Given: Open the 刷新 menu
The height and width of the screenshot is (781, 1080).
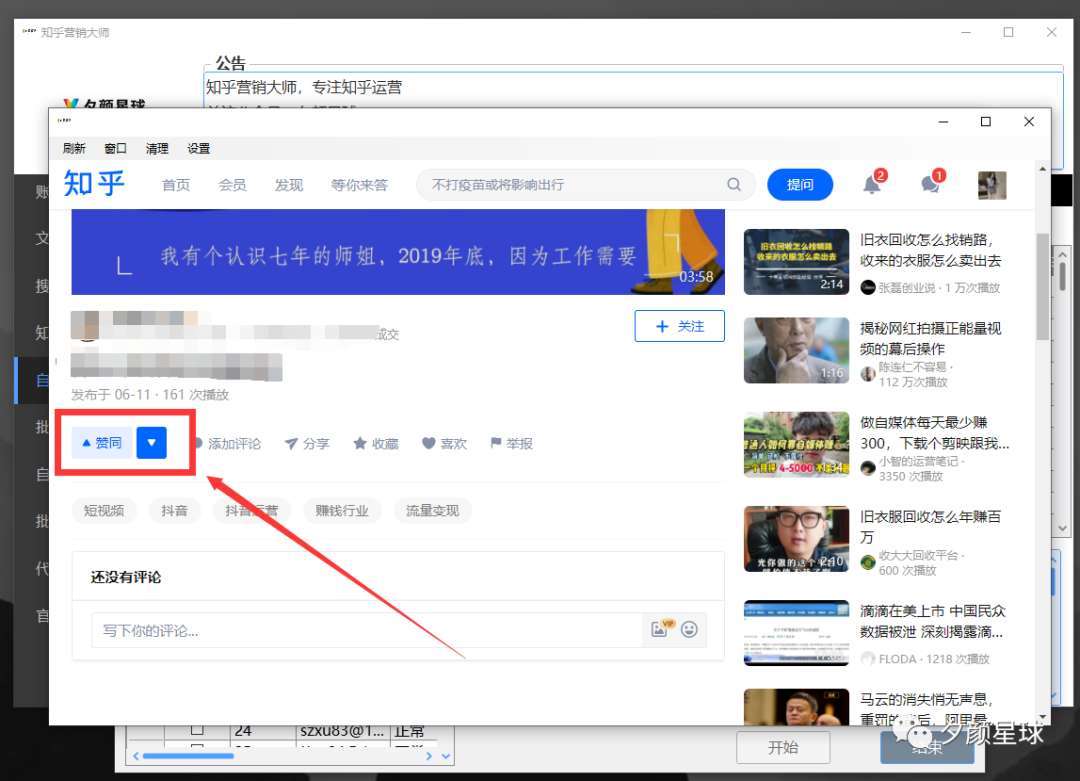Looking at the screenshot, I should 74,148.
